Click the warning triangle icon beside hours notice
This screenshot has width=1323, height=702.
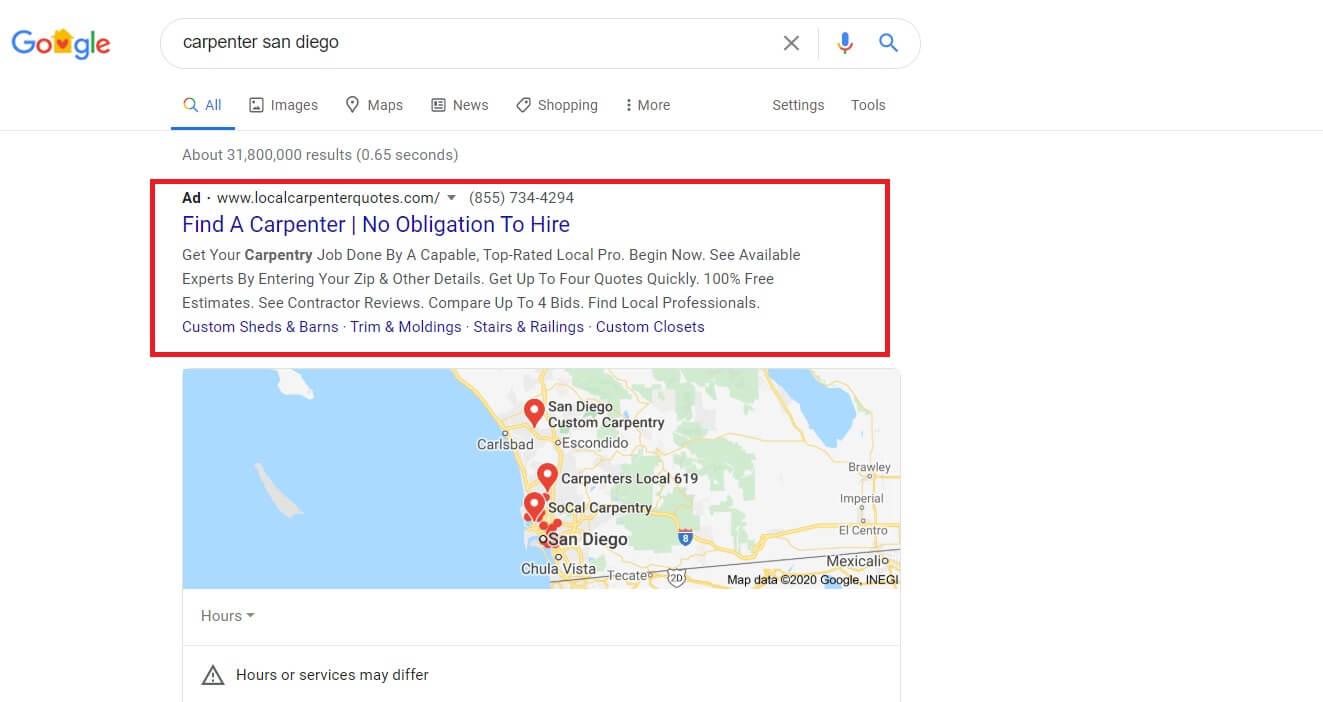(x=213, y=675)
